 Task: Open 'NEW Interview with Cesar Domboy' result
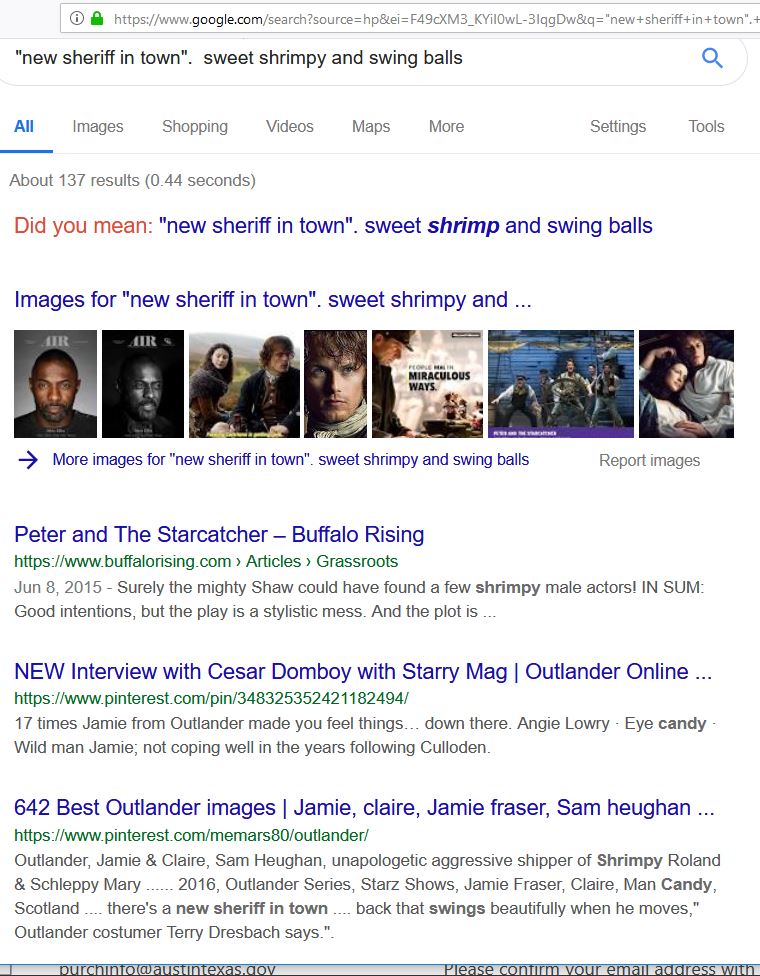coord(363,672)
